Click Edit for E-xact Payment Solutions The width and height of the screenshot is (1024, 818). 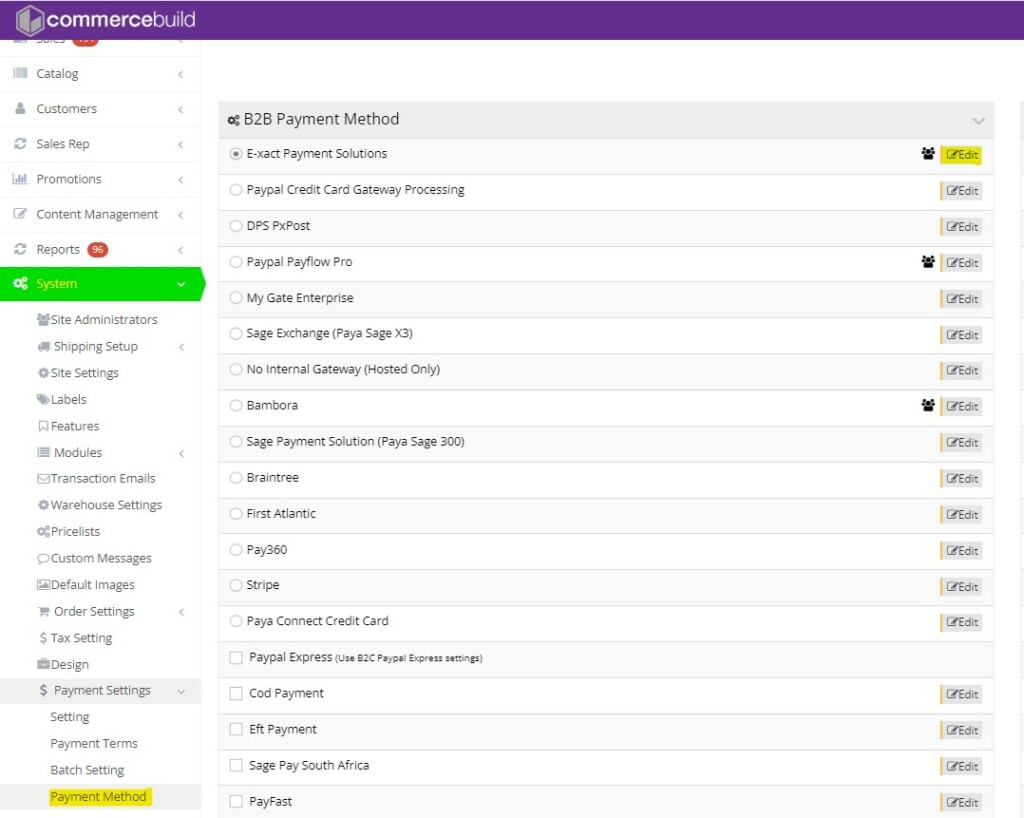coord(962,155)
